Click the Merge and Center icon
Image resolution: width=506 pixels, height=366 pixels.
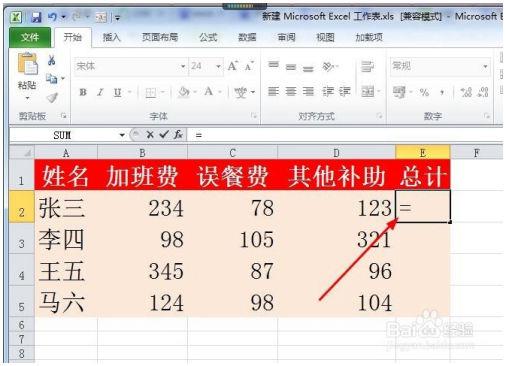click(x=368, y=91)
